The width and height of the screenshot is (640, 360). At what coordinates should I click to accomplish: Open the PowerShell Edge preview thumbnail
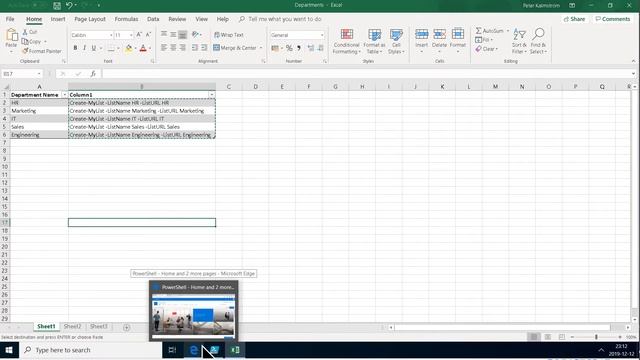193,311
